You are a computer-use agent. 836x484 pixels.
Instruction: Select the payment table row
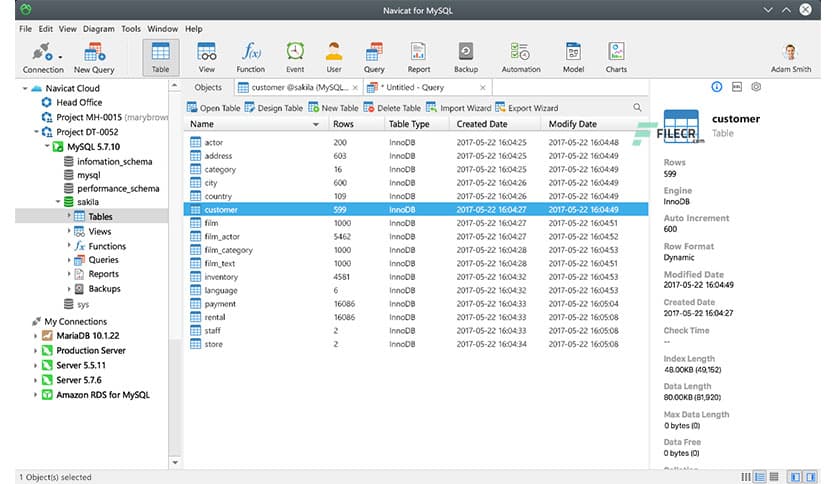(416, 303)
